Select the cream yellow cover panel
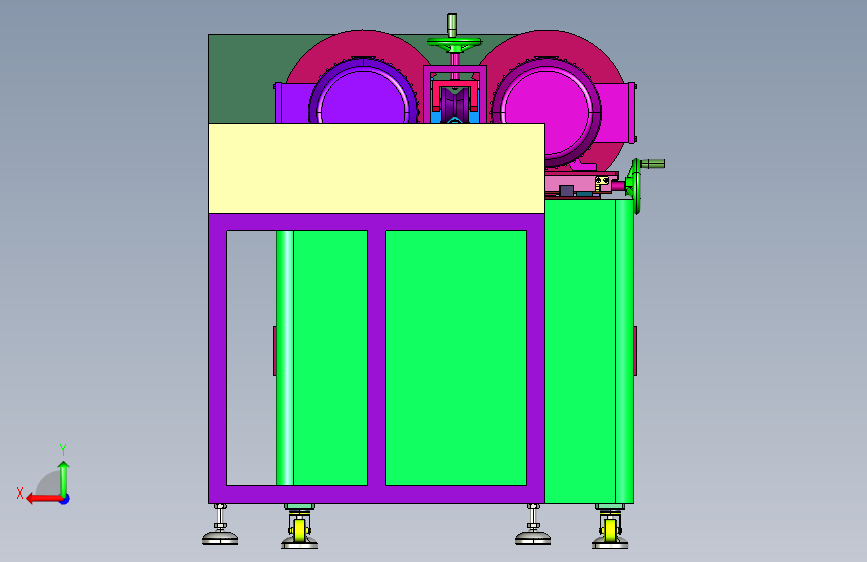The image size is (867, 562). tap(376, 168)
